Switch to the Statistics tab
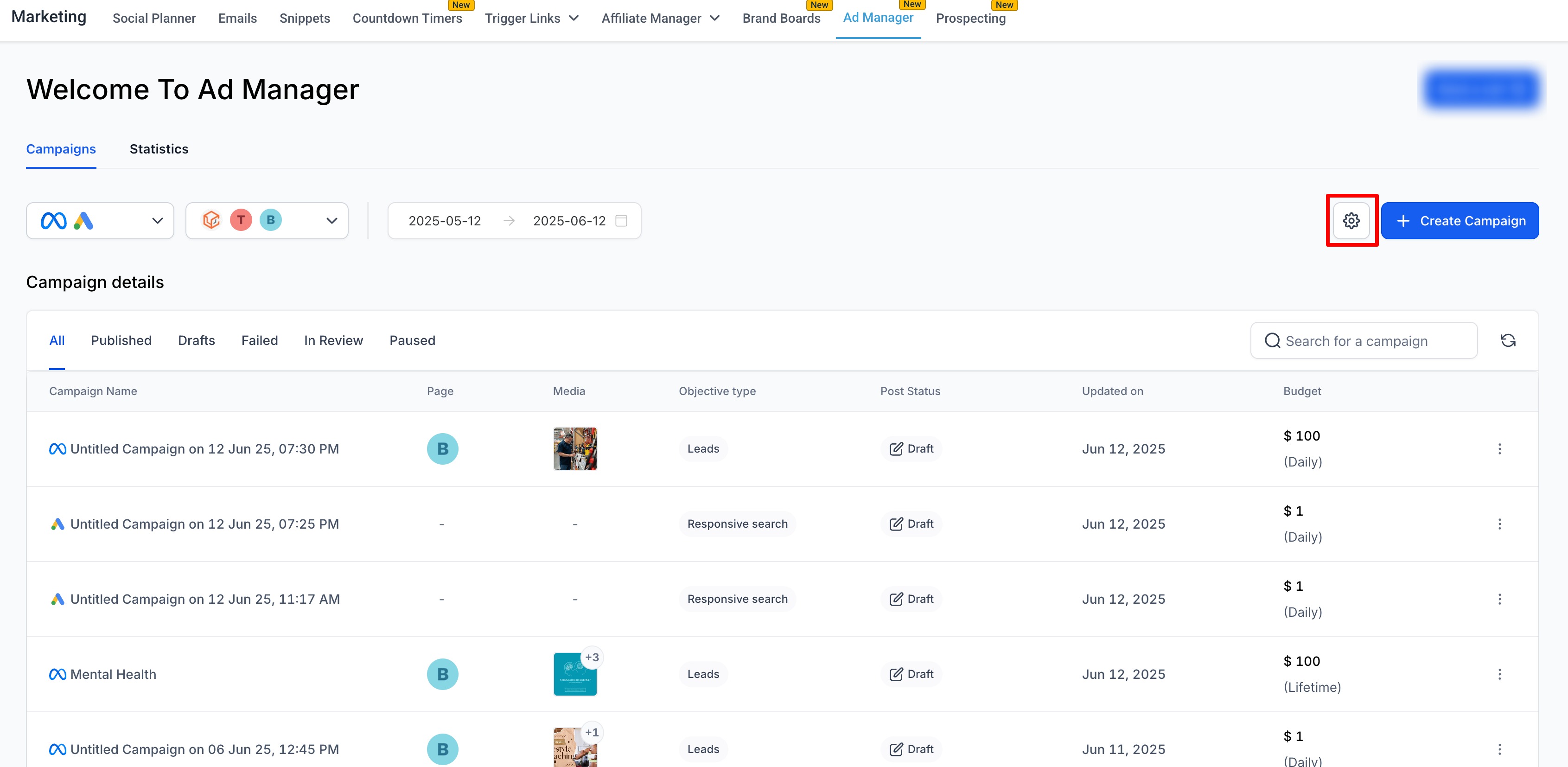This screenshot has width=1568, height=767. click(x=159, y=149)
